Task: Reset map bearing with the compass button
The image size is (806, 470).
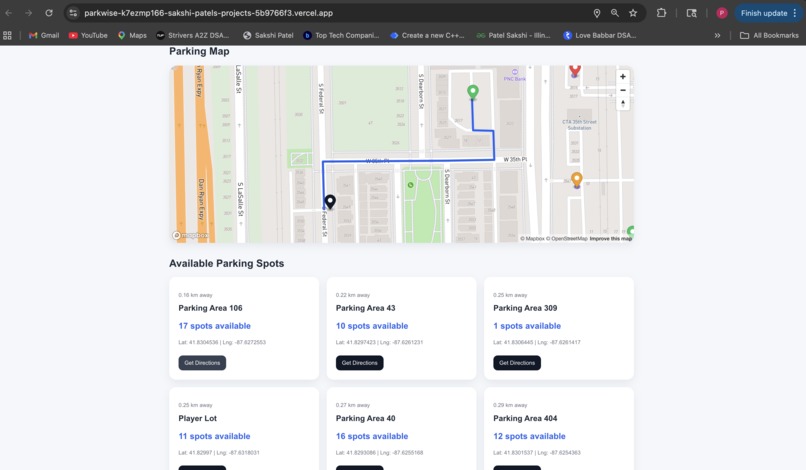Action: point(622,103)
